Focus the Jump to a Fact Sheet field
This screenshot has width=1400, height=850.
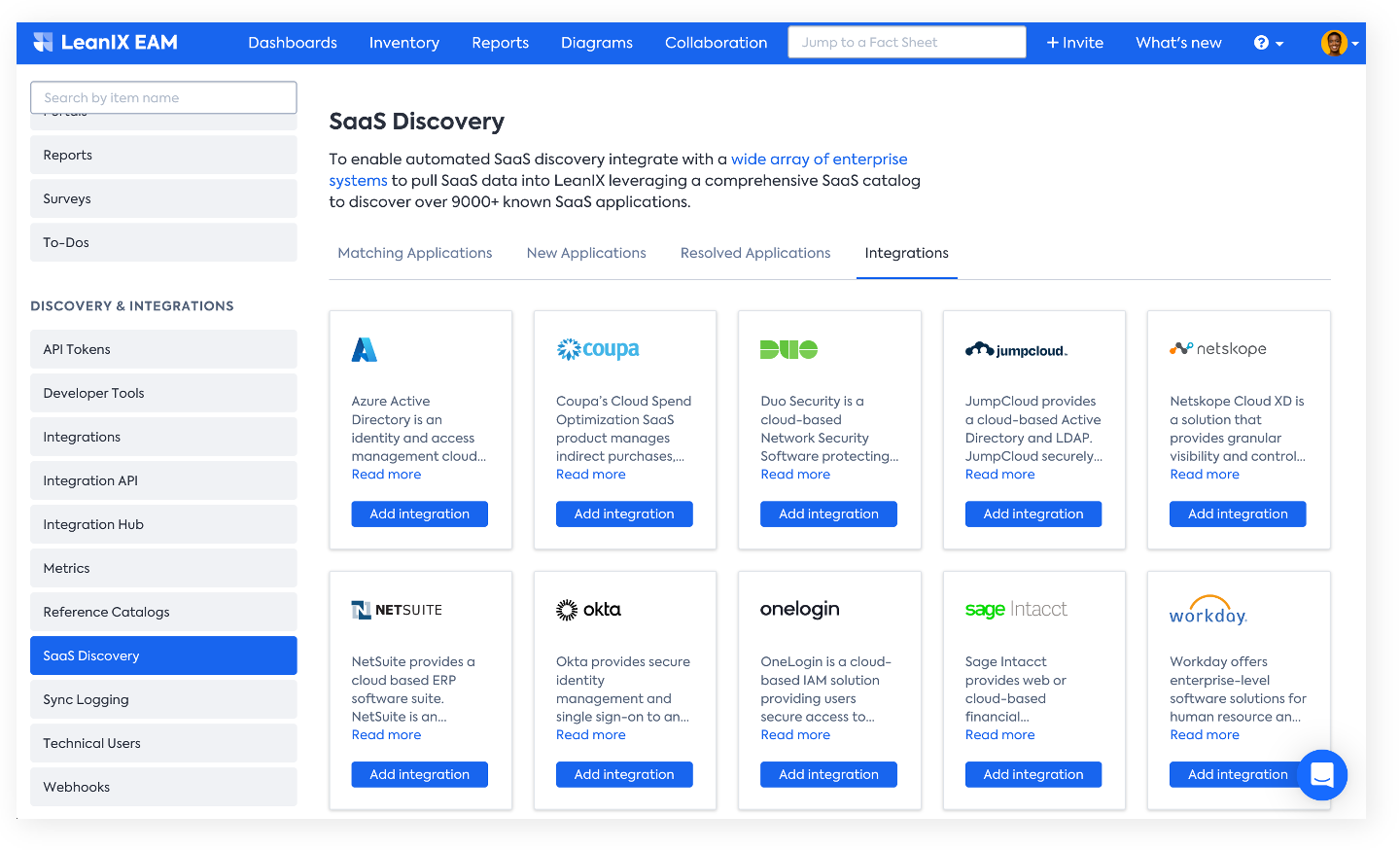click(x=907, y=42)
